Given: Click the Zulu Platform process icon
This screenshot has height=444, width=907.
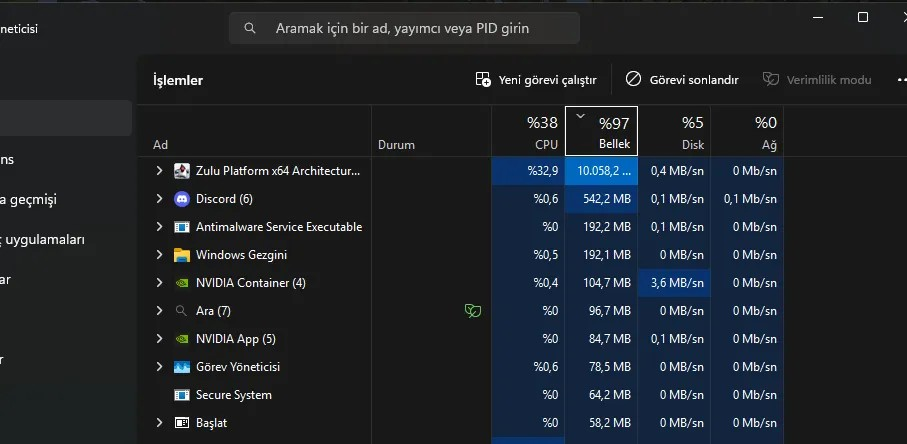Looking at the screenshot, I should point(182,171).
